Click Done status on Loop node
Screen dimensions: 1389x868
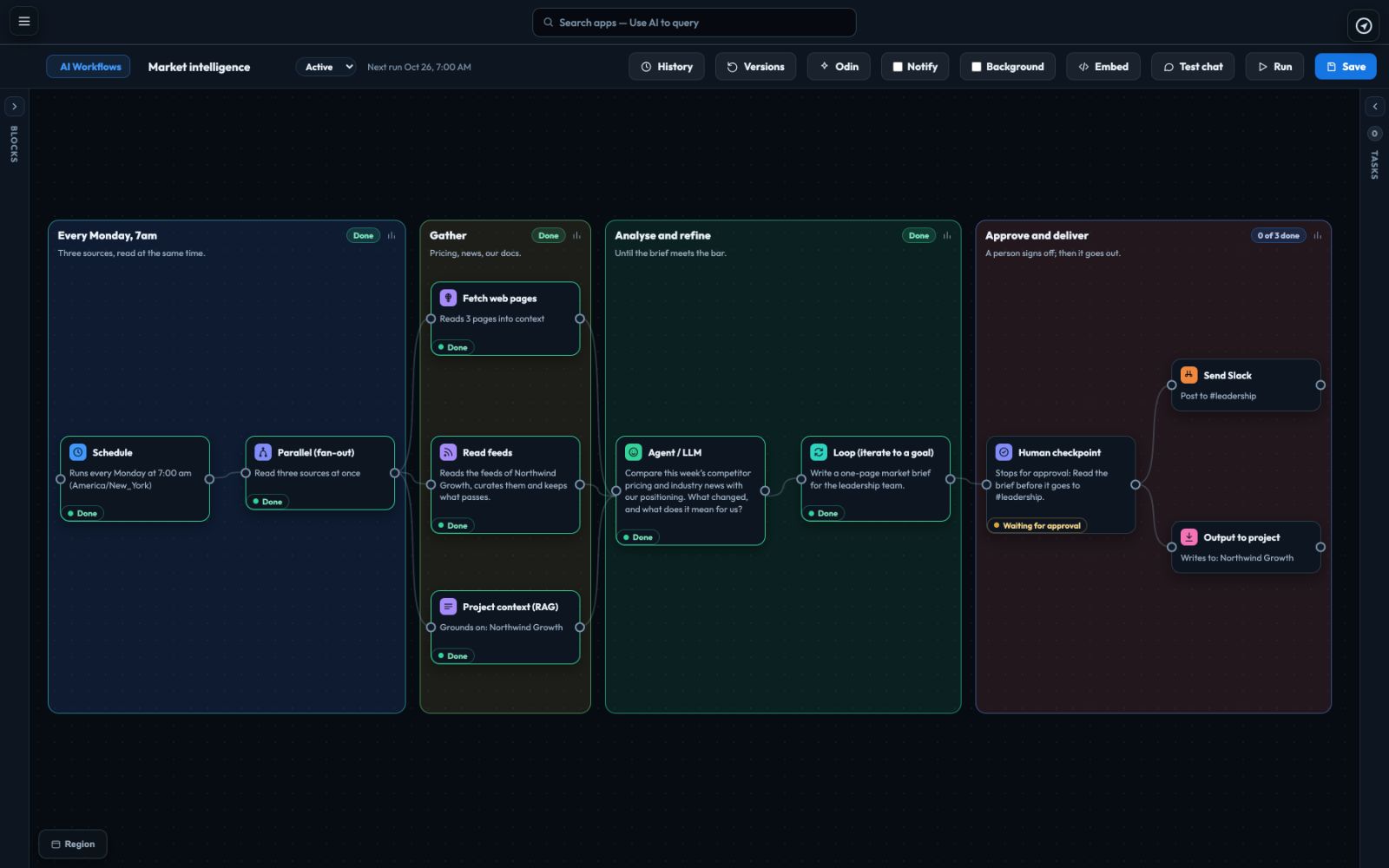(x=823, y=513)
